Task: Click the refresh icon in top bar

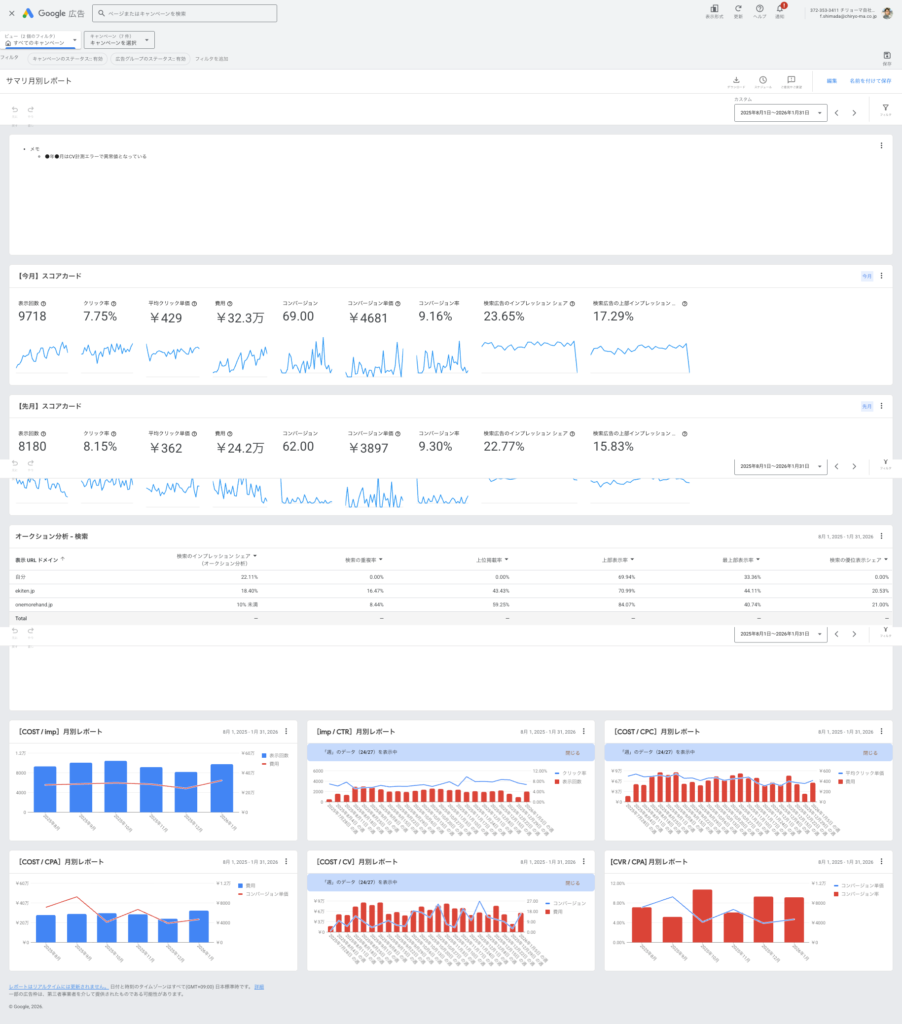Action: coord(738,8)
